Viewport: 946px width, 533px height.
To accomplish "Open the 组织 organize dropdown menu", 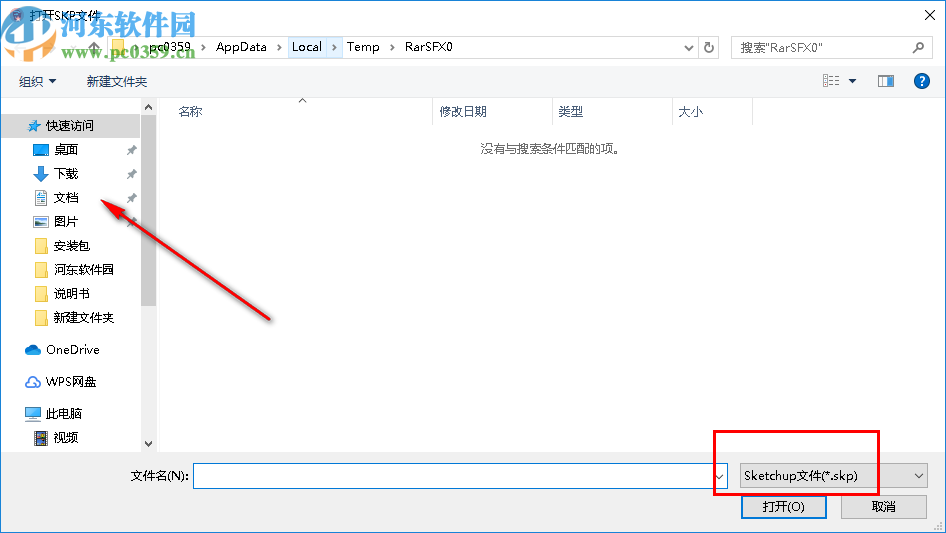I will [x=37, y=81].
